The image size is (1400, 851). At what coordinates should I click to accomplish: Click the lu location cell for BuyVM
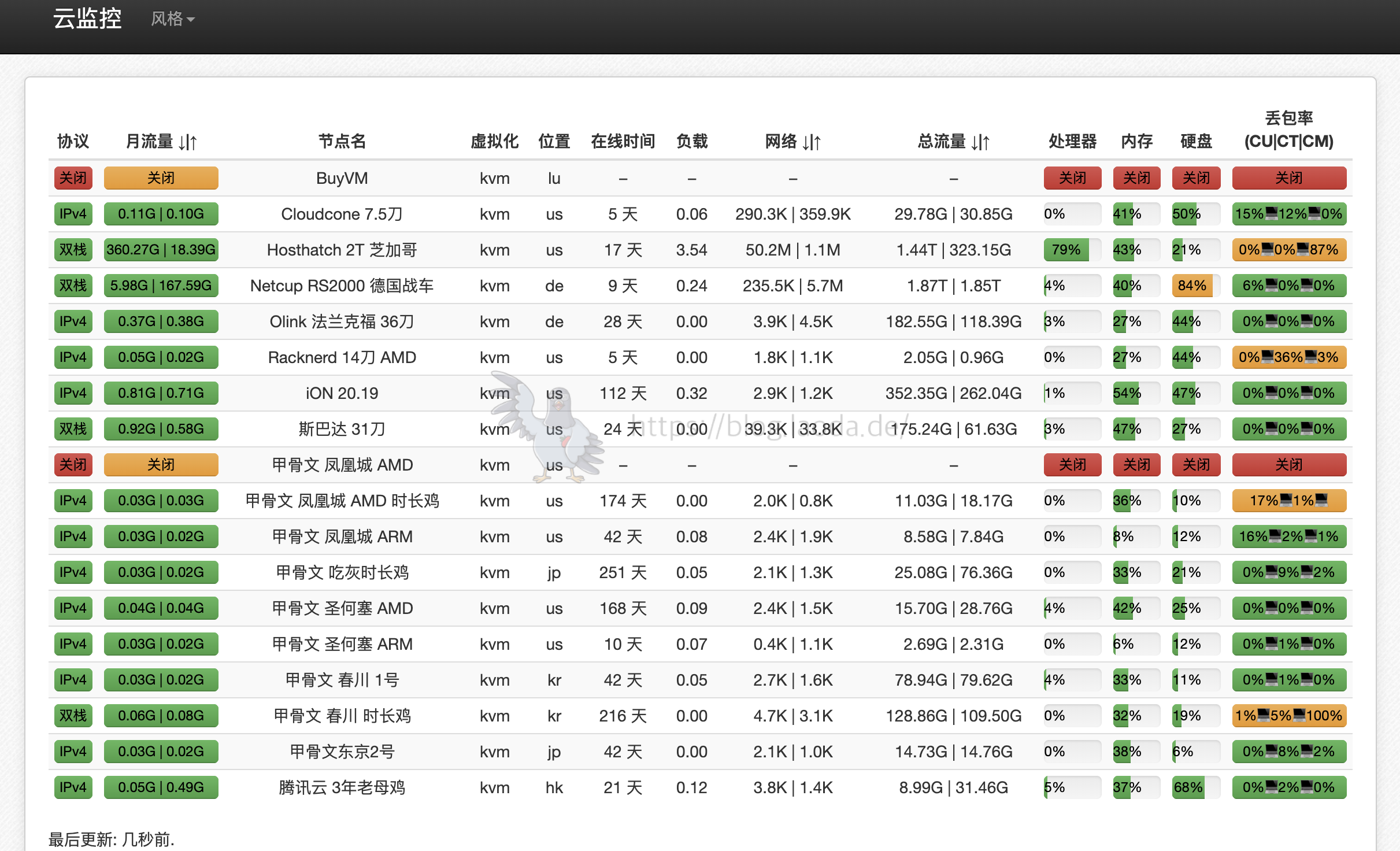pyautogui.click(x=554, y=178)
